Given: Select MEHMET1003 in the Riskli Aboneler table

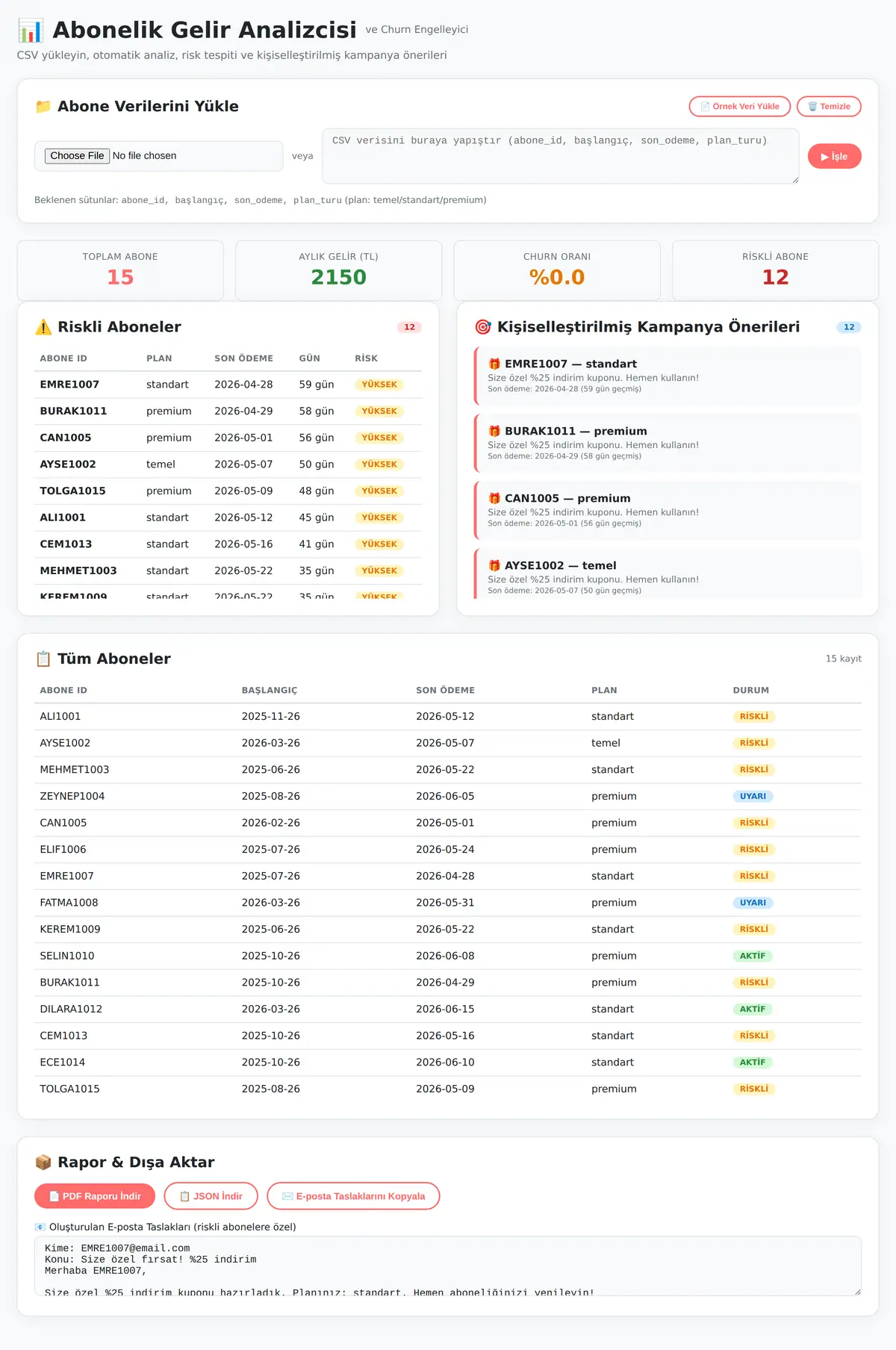Looking at the screenshot, I should tap(78, 570).
